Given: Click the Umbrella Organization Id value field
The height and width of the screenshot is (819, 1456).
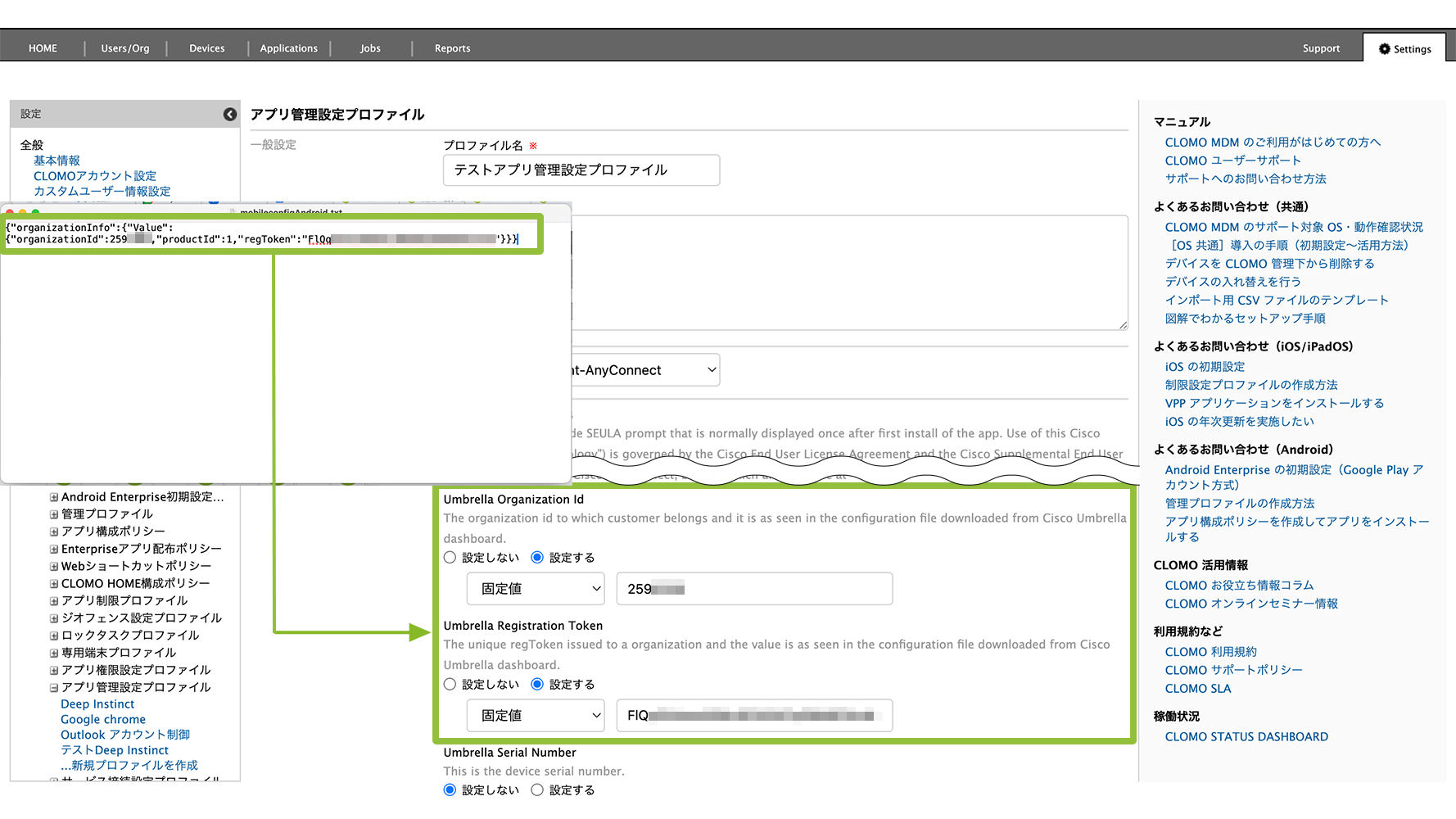Looking at the screenshot, I should pyautogui.click(x=753, y=589).
